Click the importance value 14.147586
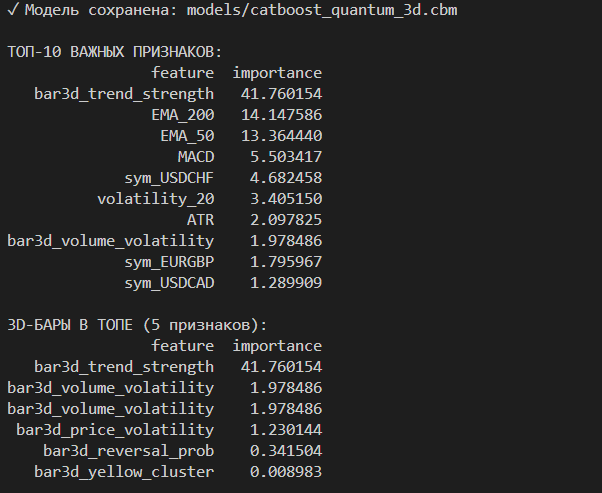 (x=281, y=115)
